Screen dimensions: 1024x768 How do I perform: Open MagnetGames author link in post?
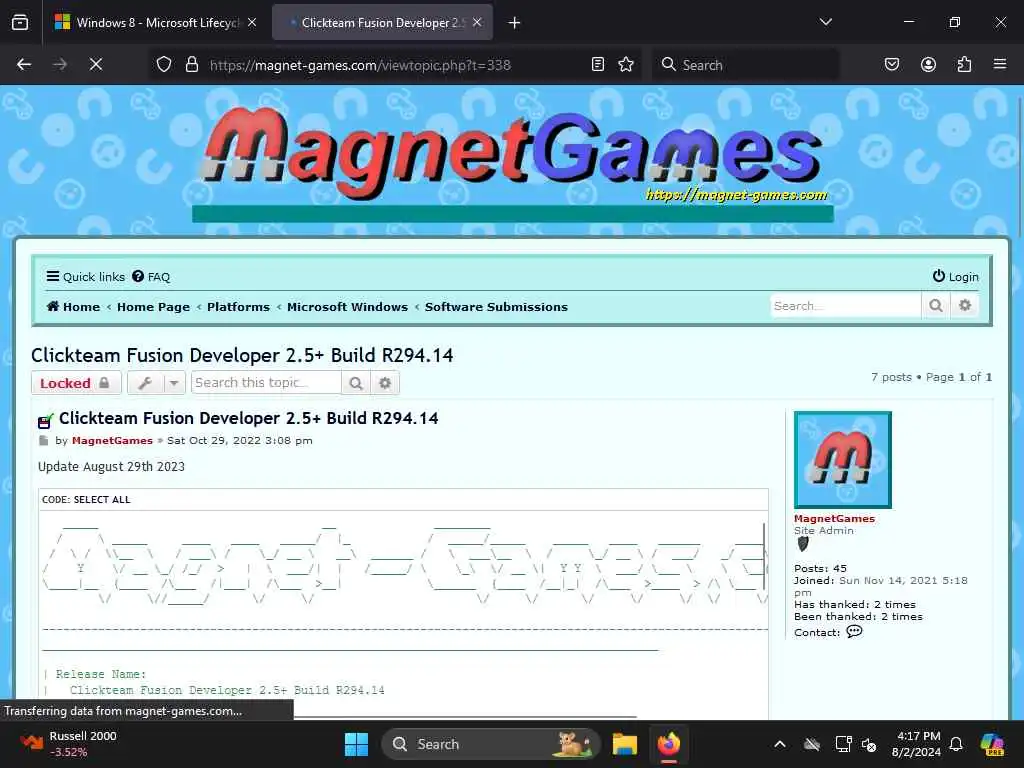click(112, 441)
